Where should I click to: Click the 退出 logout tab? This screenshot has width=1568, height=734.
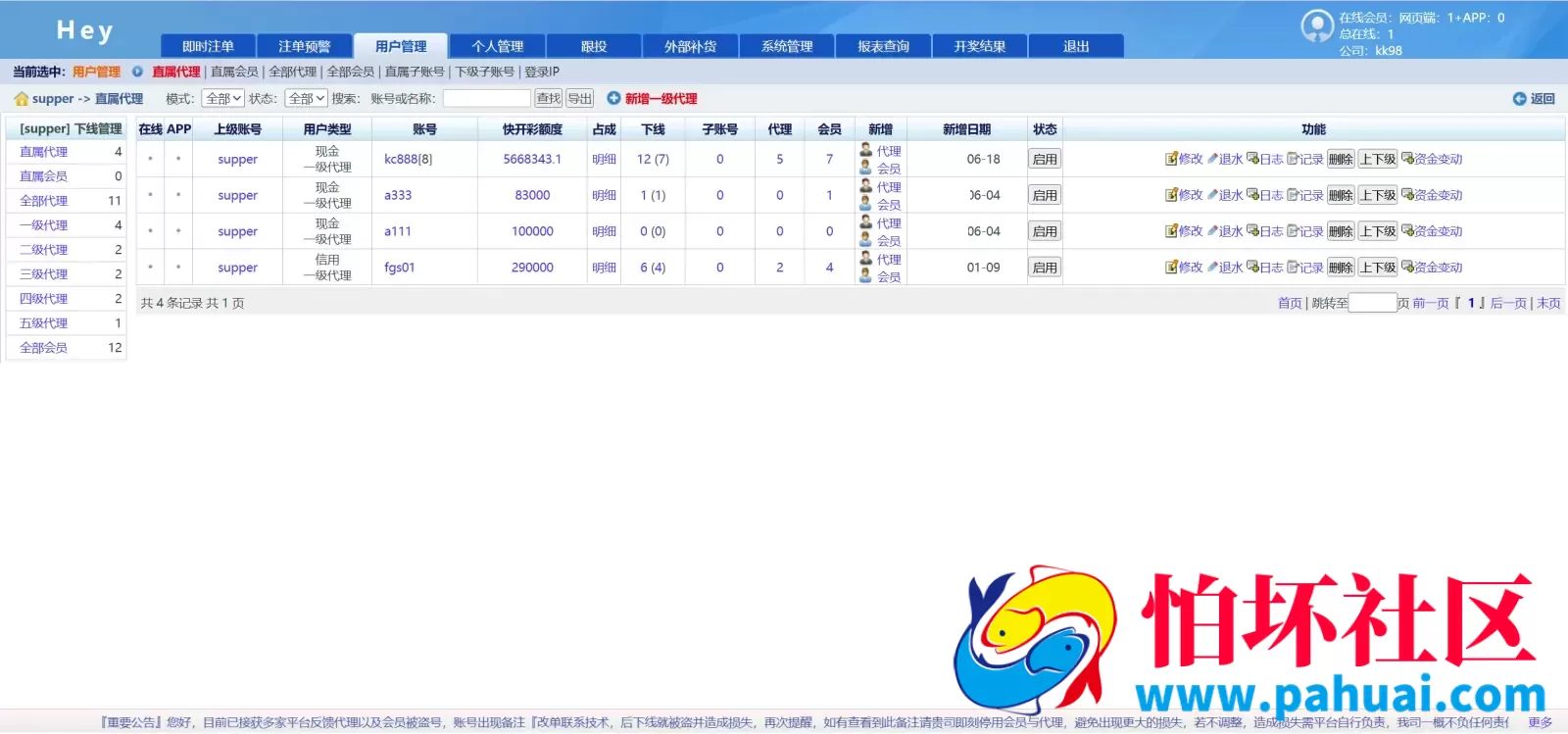(1076, 46)
